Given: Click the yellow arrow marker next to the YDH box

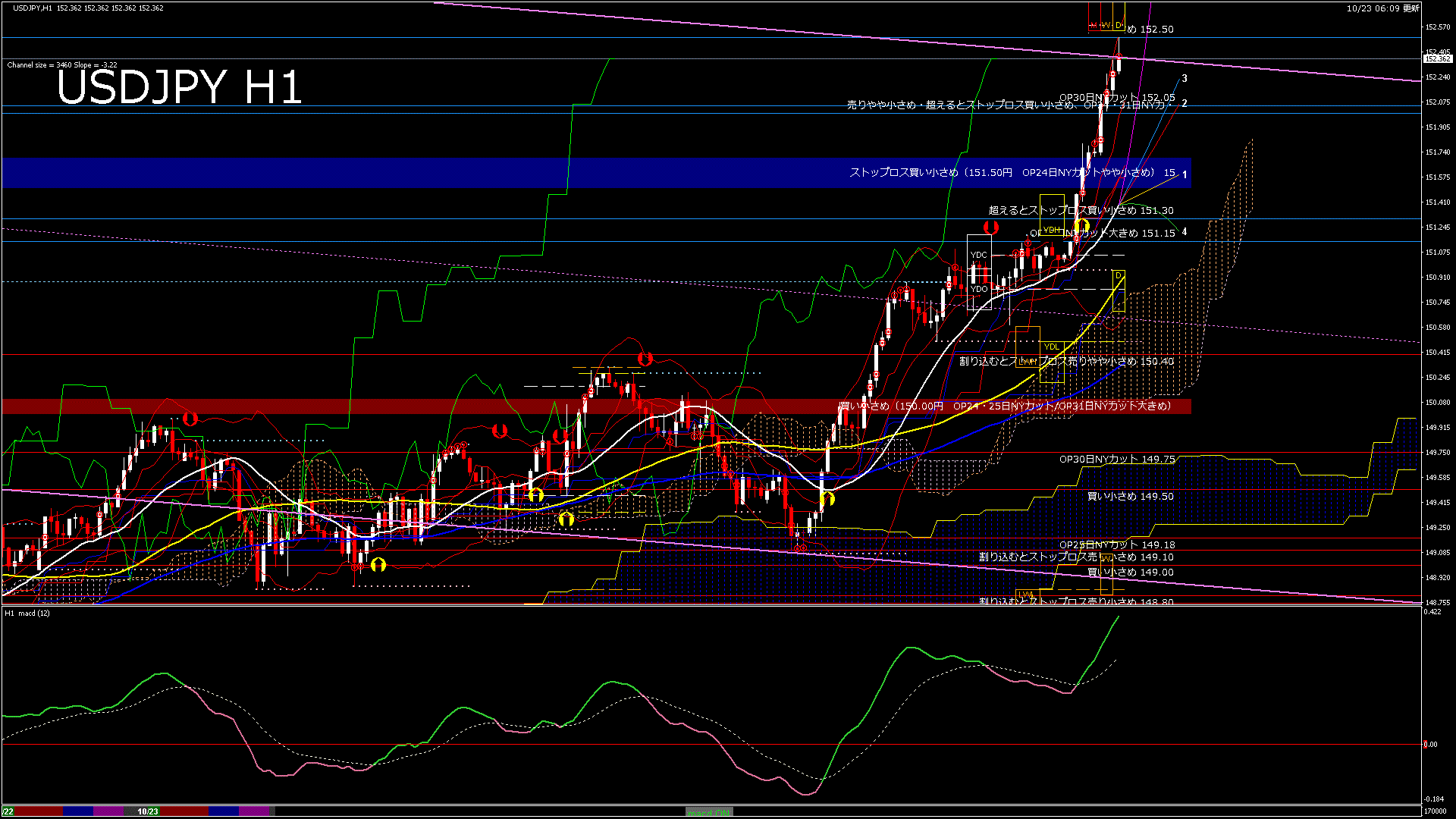Looking at the screenshot, I should (1082, 225).
